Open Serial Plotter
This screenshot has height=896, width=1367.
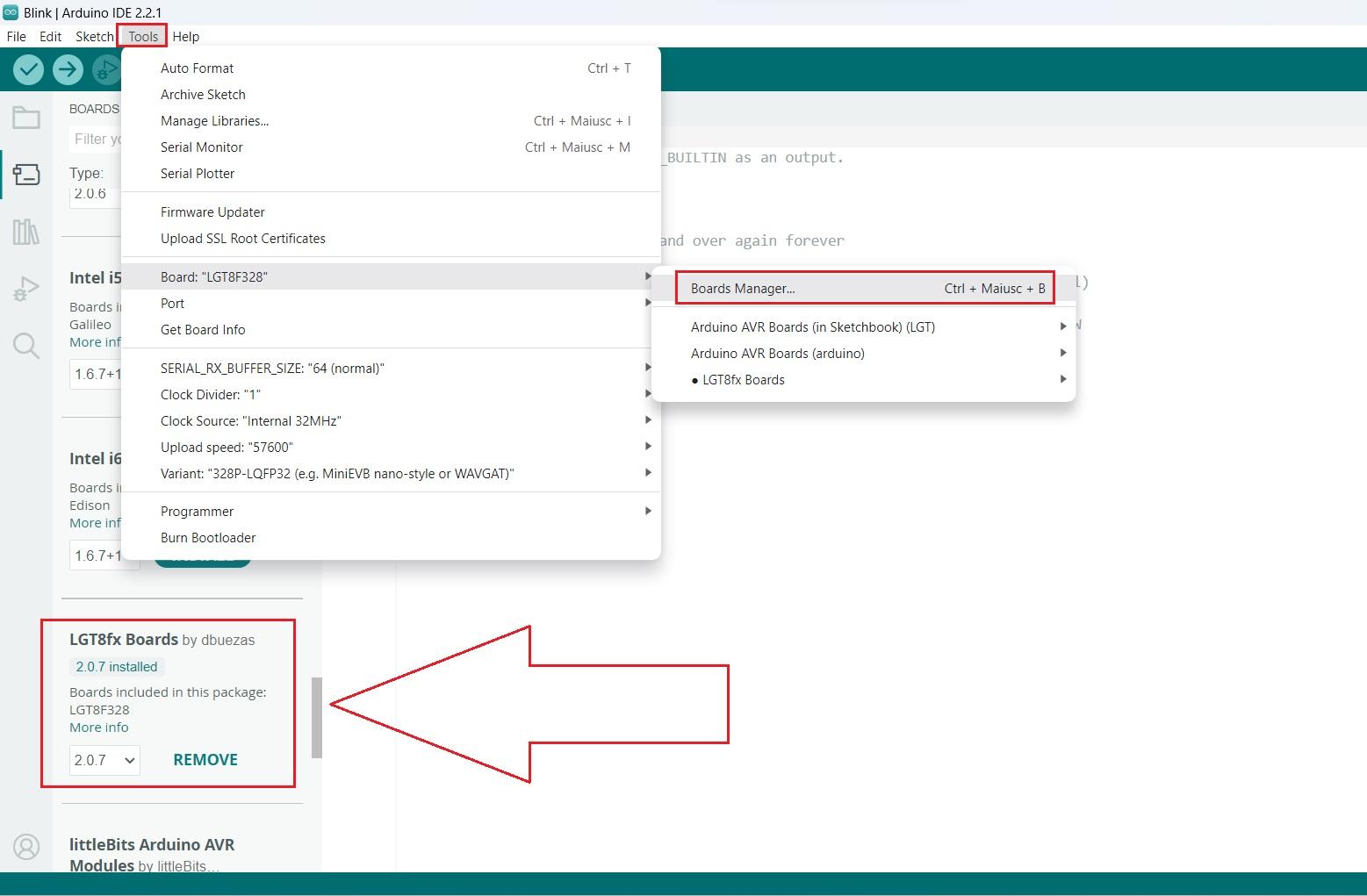pyautogui.click(x=391, y=173)
